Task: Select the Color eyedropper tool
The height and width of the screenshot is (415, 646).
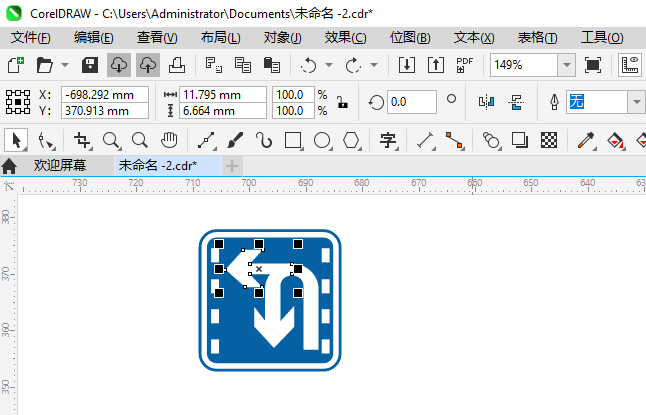Action: click(586, 141)
